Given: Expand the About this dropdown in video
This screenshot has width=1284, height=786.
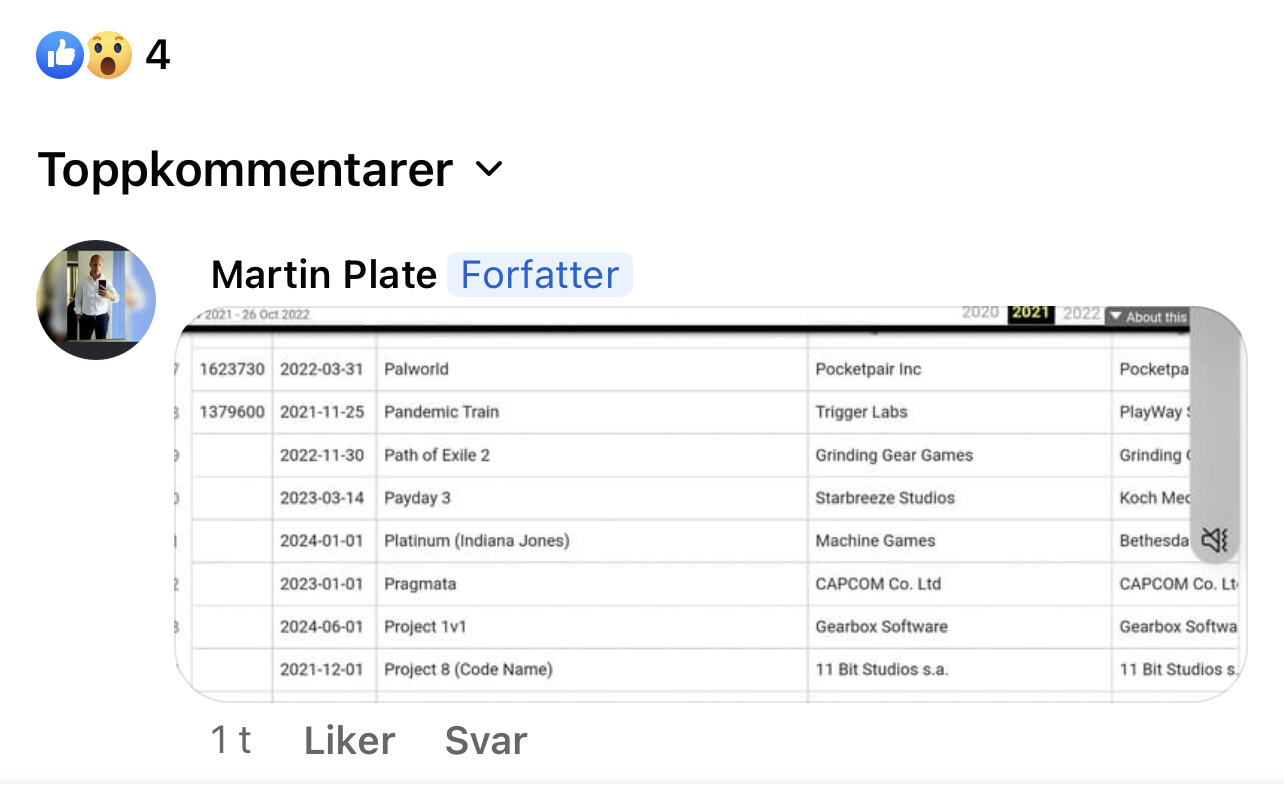Looking at the screenshot, I should point(1147,316).
